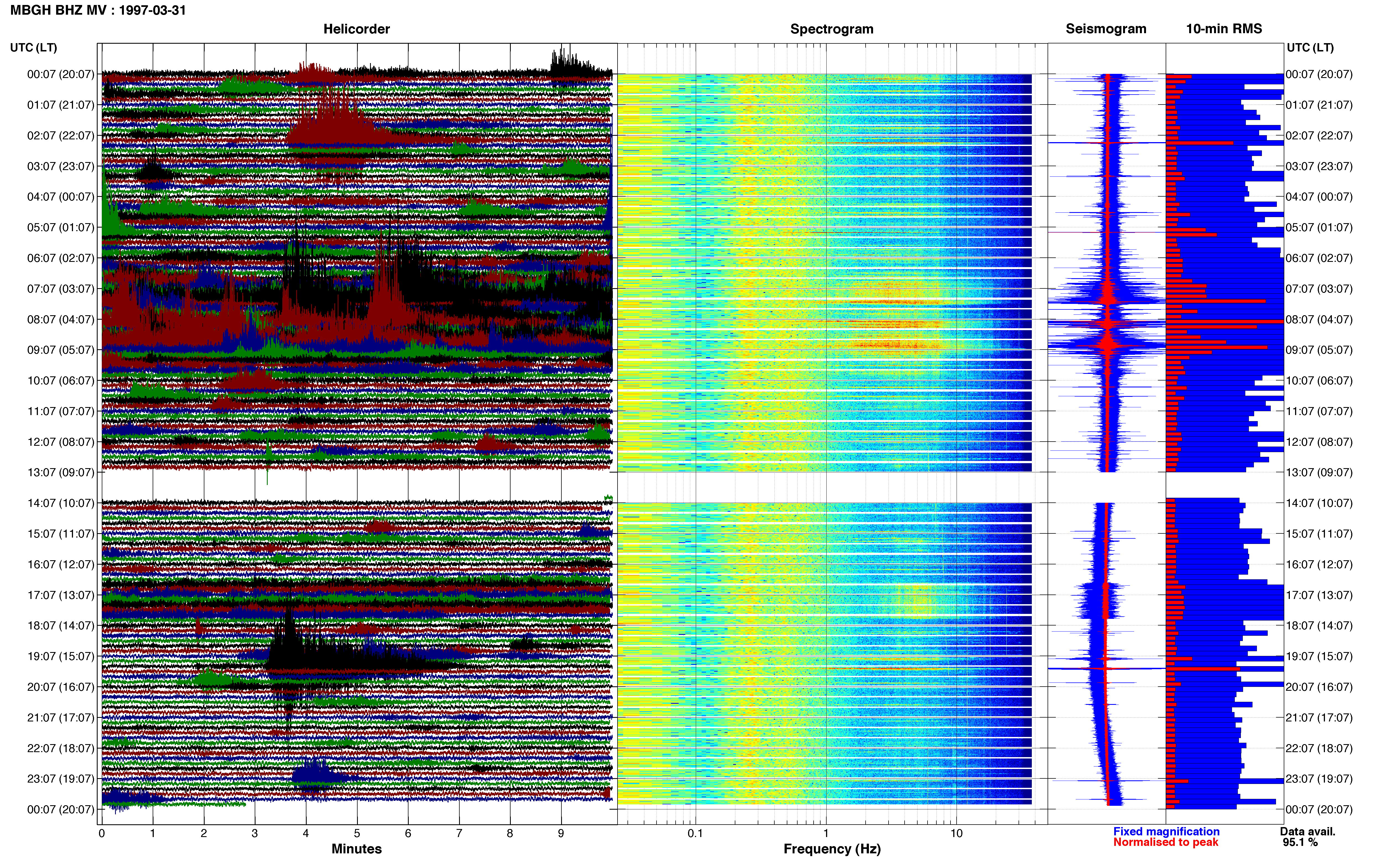The width and height of the screenshot is (1388, 868).
Task: Click the 'Data avail.' label
Action: click(1308, 831)
